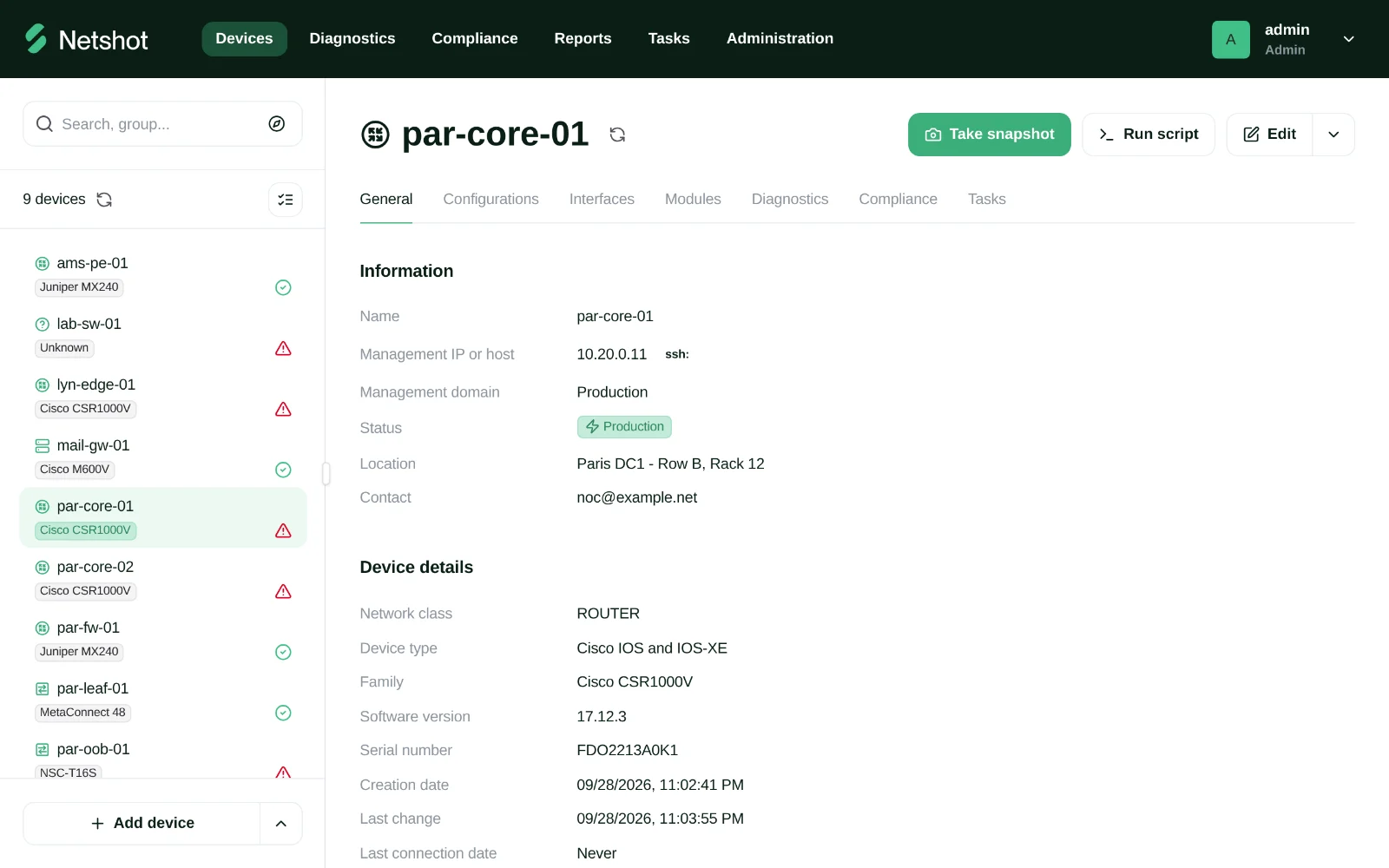Click lab-sw-01 warning triangle icon
Screen dimensions: 1389x868
click(x=283, y=348)
